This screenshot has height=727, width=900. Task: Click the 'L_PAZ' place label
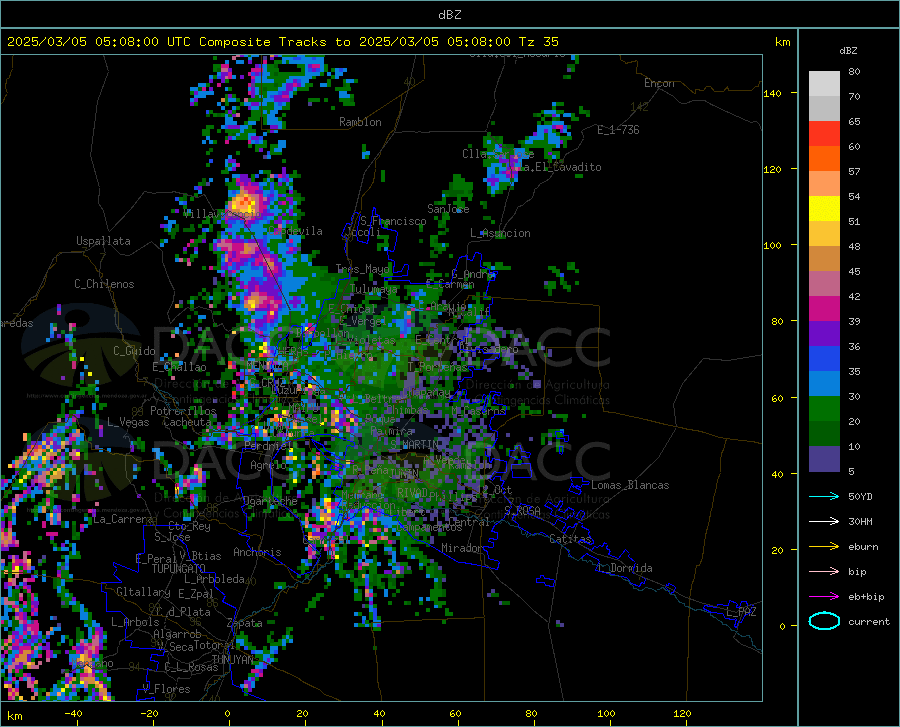point(741,612)
